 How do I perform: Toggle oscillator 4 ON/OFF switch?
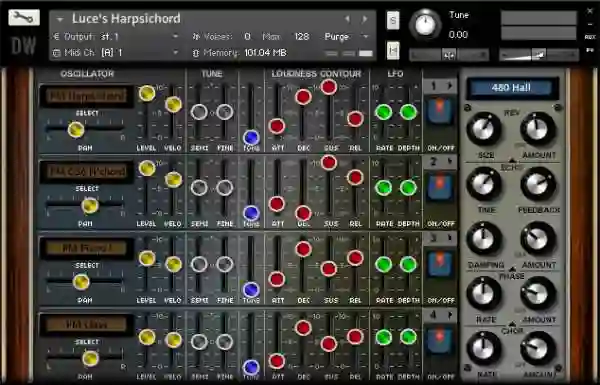coord(440,340)
